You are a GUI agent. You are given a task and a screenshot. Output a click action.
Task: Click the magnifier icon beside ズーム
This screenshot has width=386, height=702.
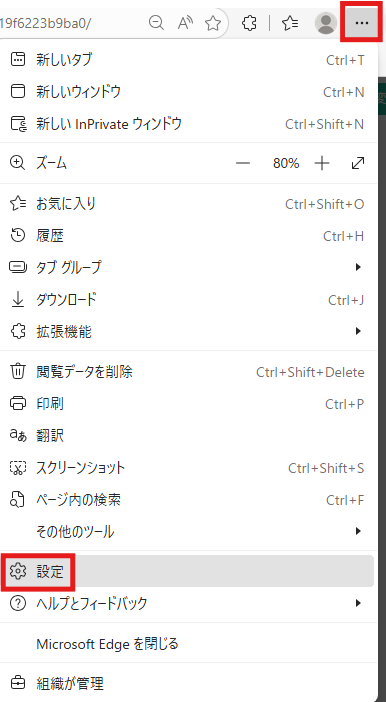click(17, 163)
